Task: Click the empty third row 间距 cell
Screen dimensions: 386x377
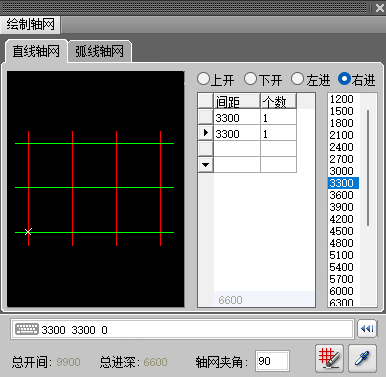Action: pos(237,149)
